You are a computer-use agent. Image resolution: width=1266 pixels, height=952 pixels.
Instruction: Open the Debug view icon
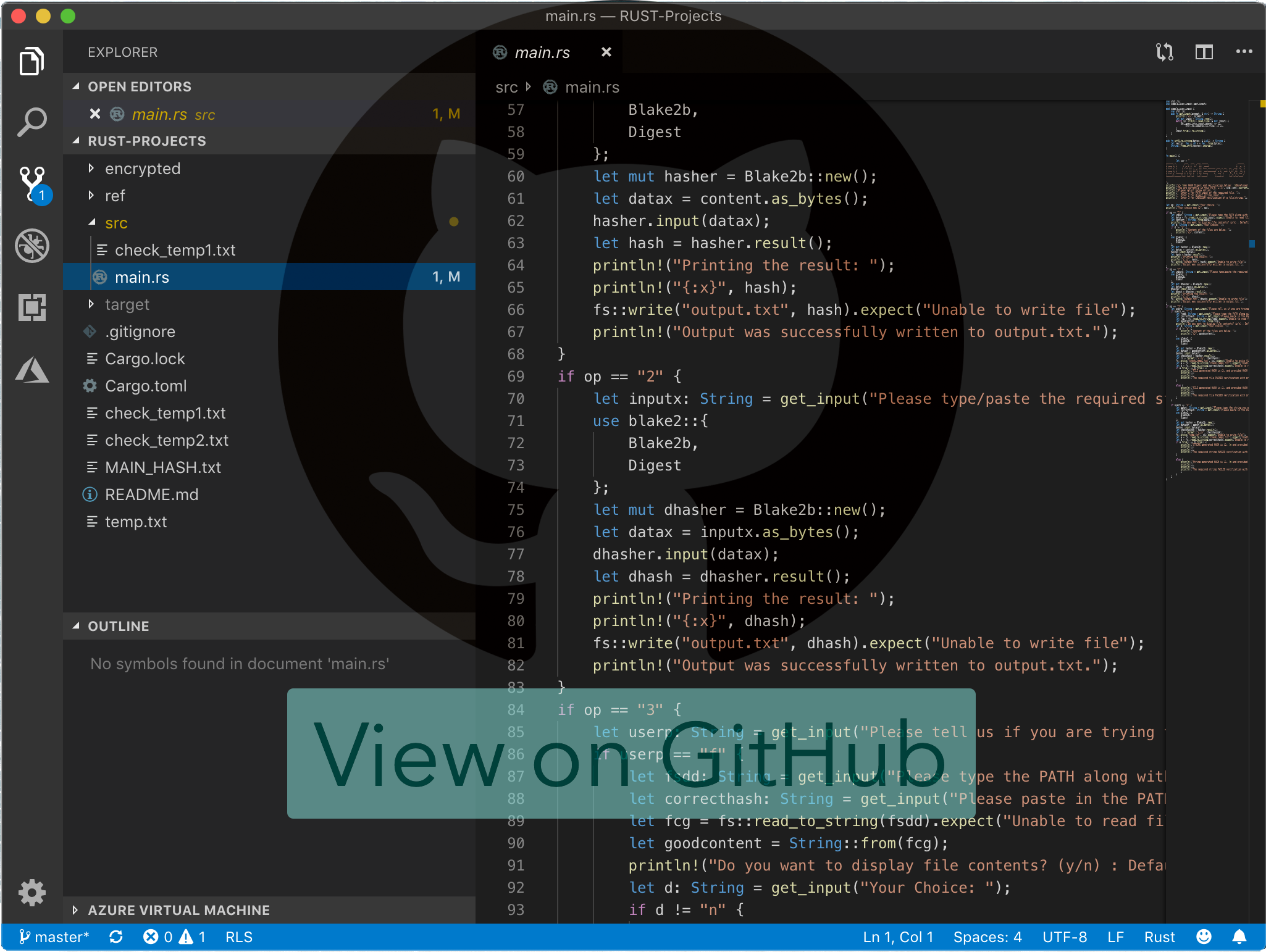pyautogui.click(x=32, y=245)
